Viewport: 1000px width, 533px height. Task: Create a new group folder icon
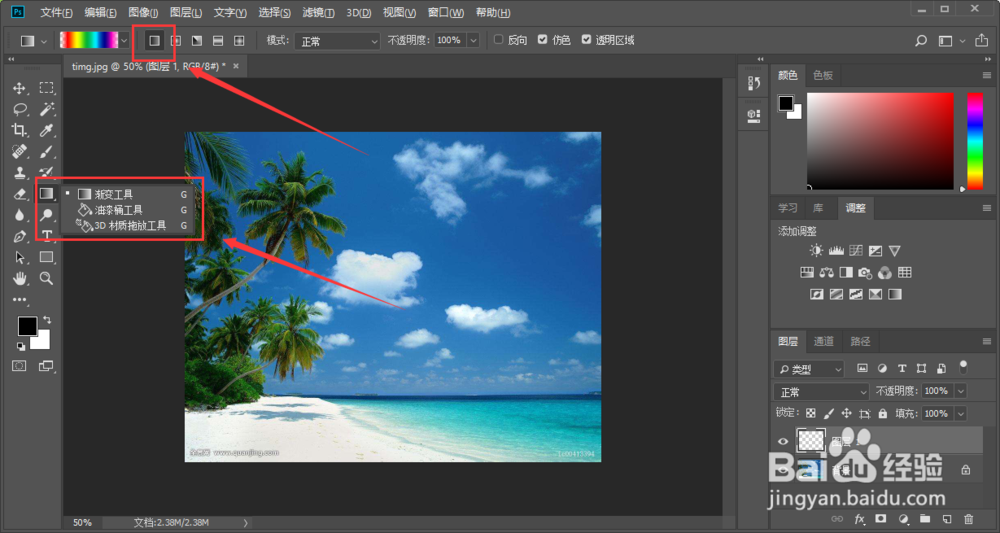click(925, 519)
